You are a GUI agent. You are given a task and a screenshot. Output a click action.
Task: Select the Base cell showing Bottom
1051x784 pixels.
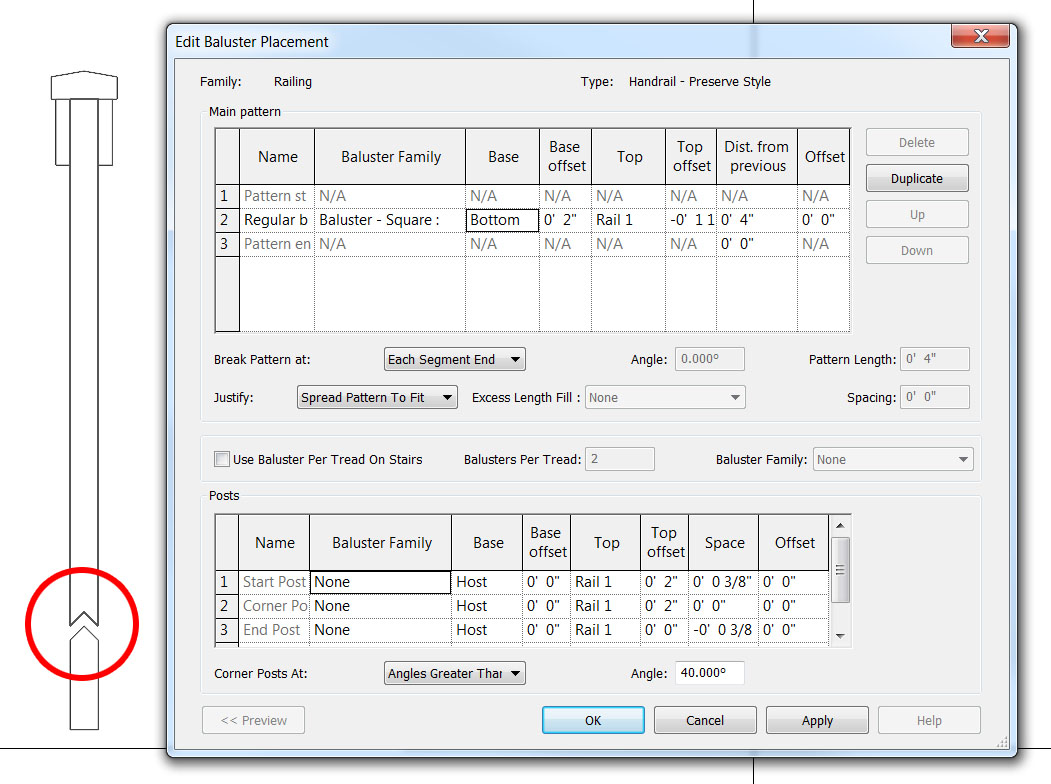[x=502, y=220]
